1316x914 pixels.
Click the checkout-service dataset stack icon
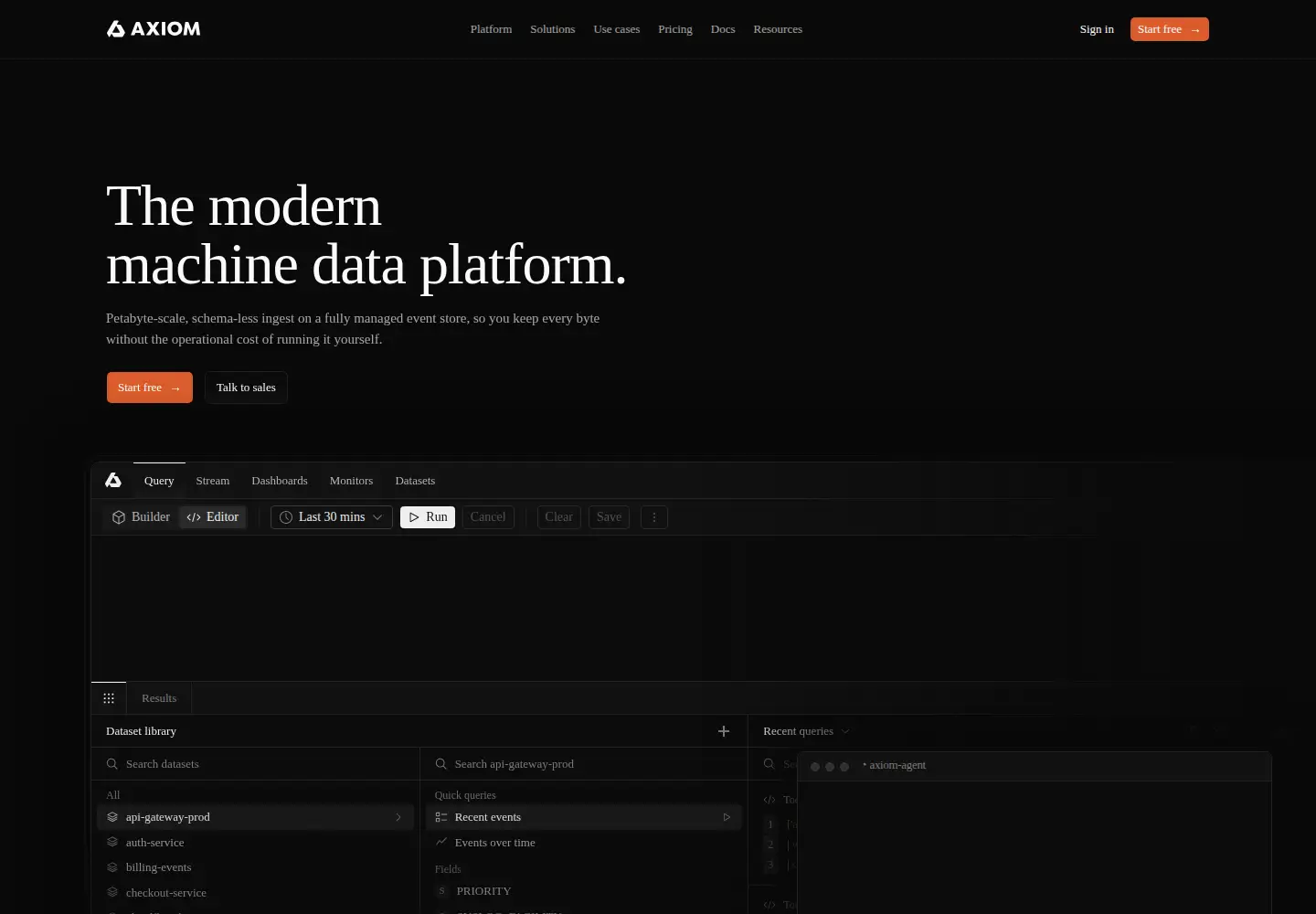tap(112, 893)
